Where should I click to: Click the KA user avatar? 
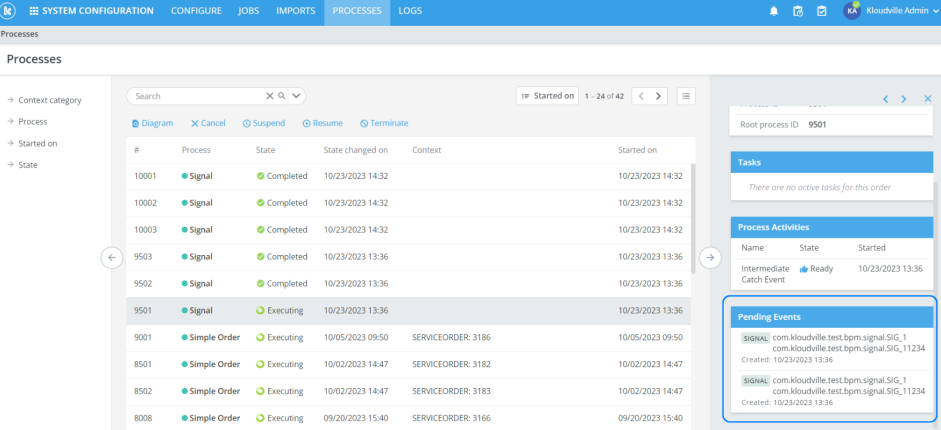(852, 11)
